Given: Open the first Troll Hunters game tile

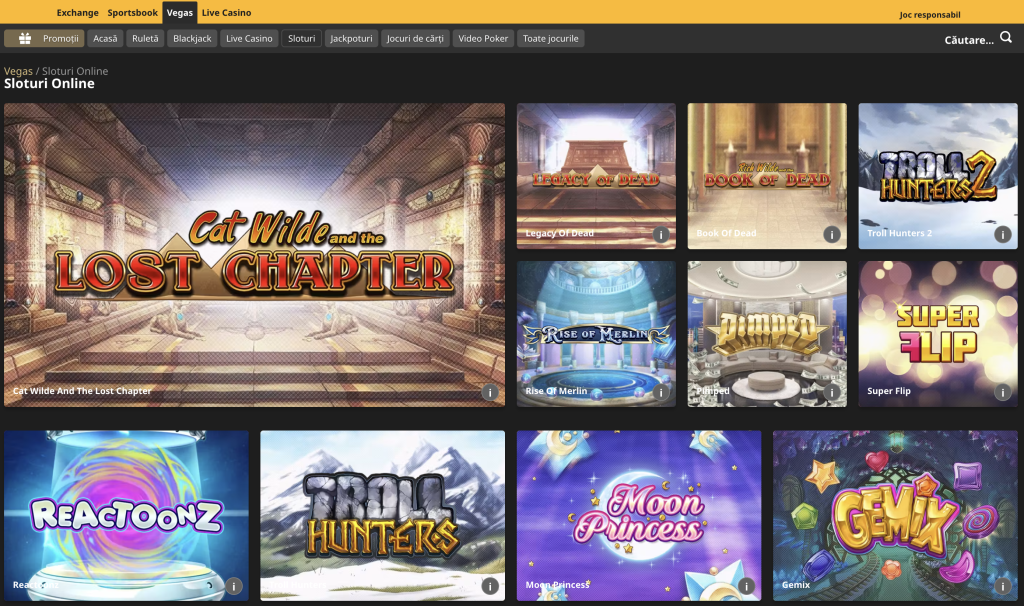Looking at the screenshot, I should coord(383,515).
